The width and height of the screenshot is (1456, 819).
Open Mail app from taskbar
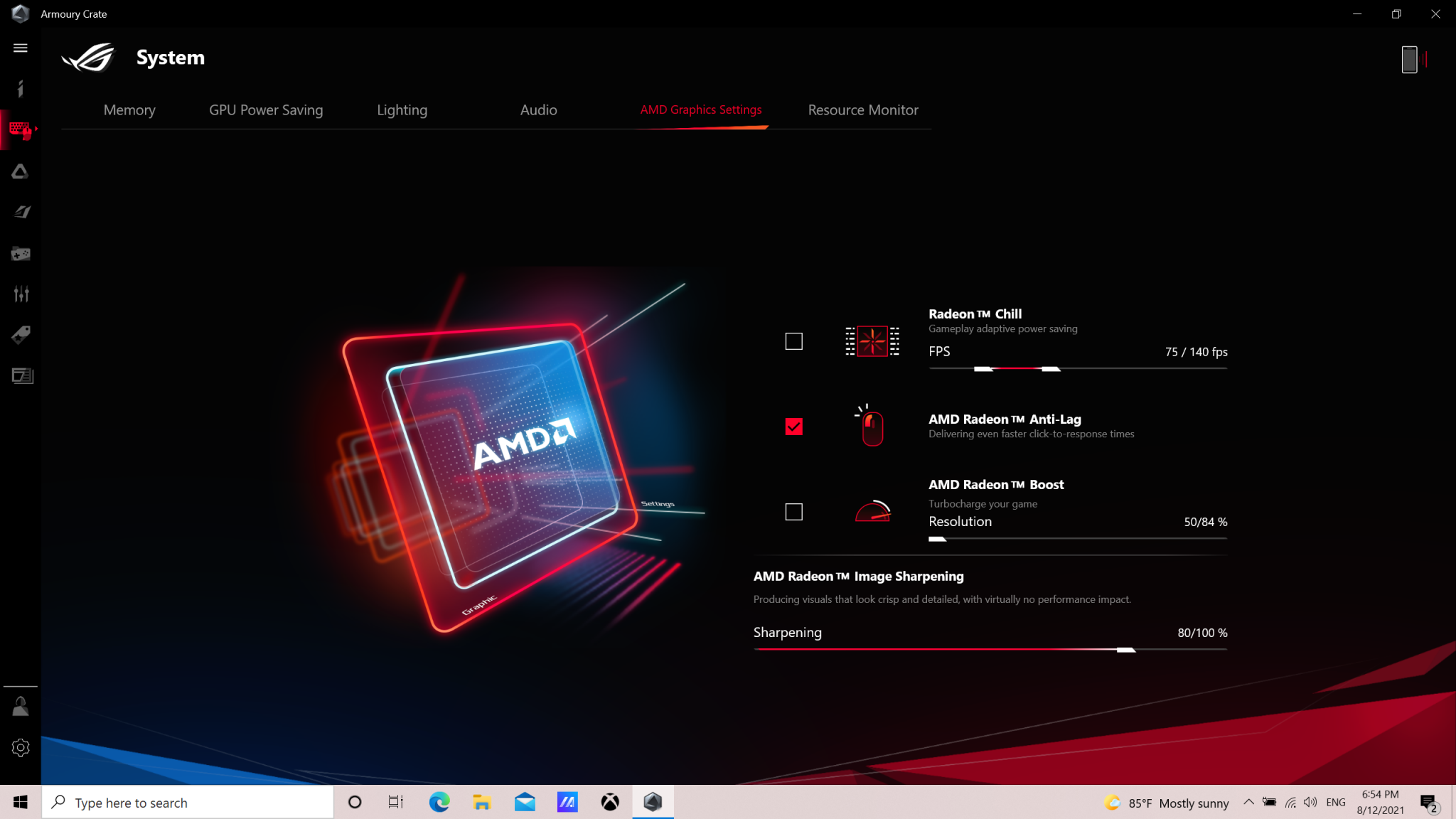point(525,802)
